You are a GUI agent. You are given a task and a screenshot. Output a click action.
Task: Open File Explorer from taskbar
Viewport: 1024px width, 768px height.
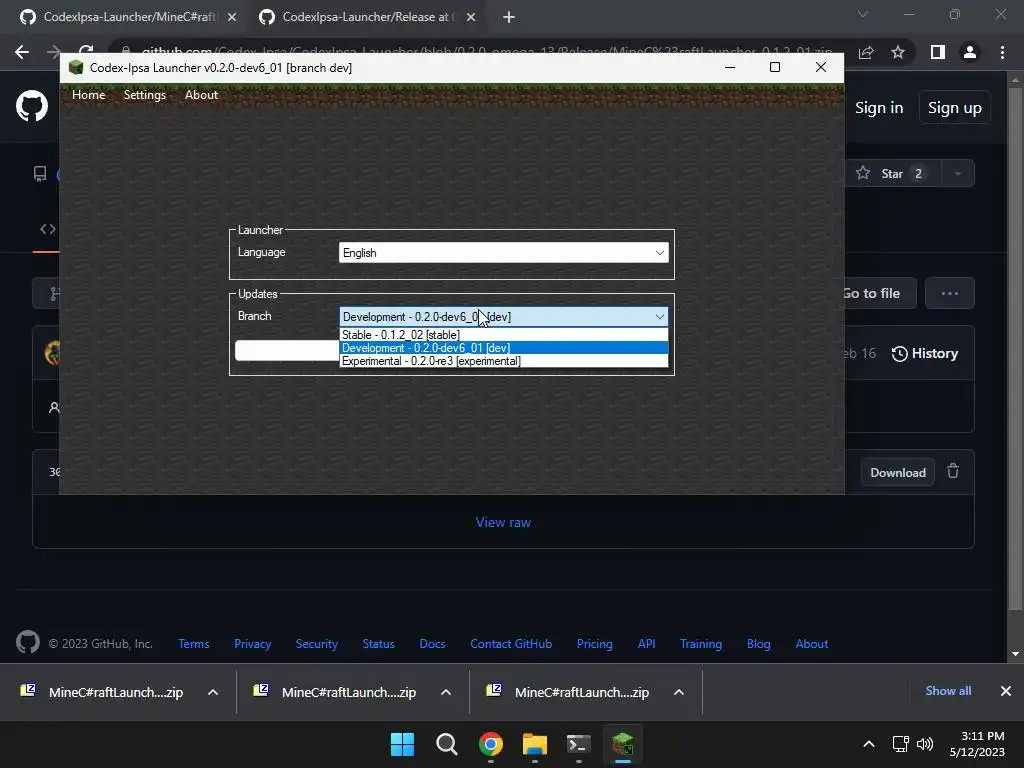pos(535,744)
